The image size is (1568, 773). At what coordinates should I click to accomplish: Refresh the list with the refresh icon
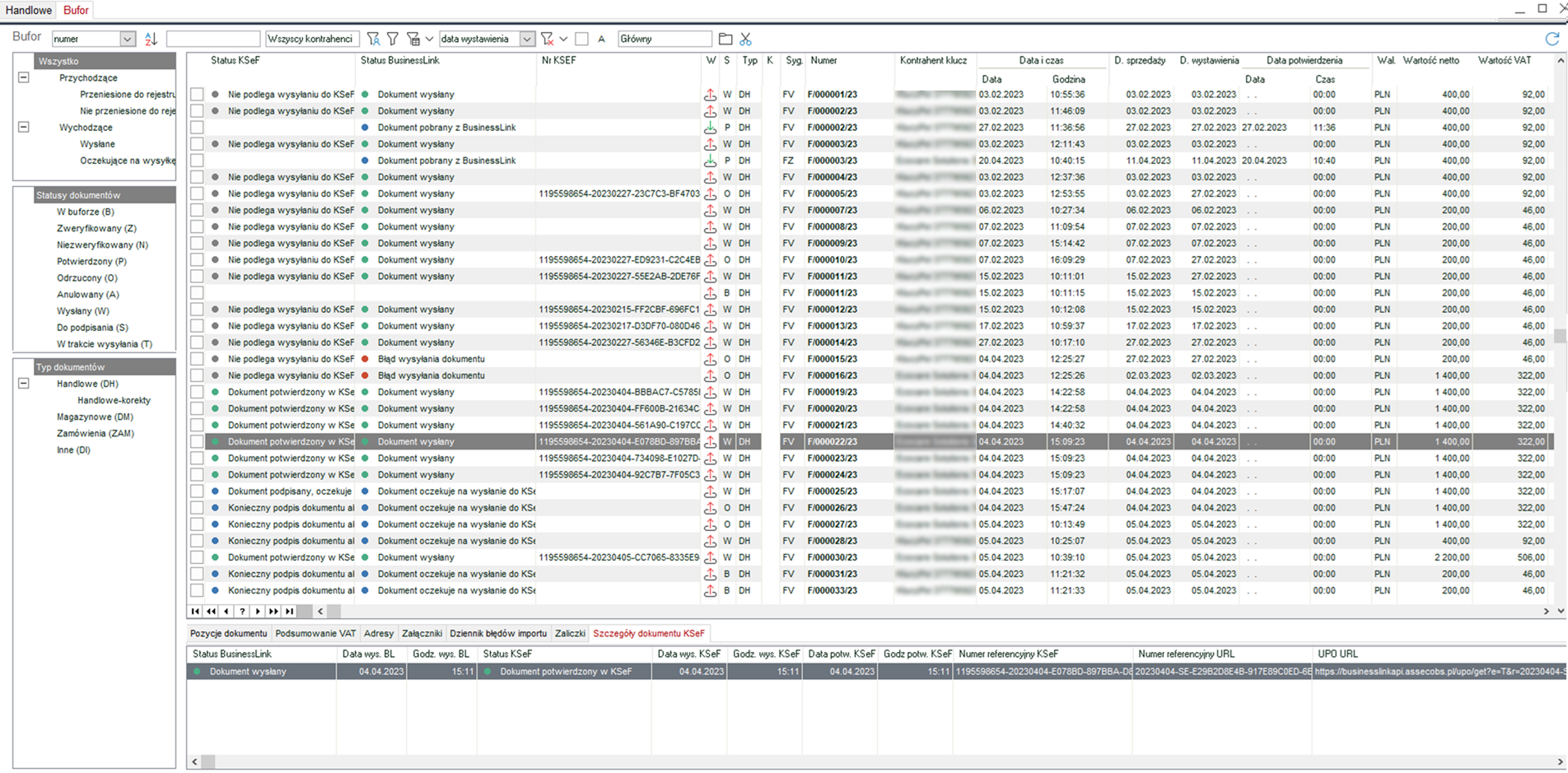pos(1552,38)
